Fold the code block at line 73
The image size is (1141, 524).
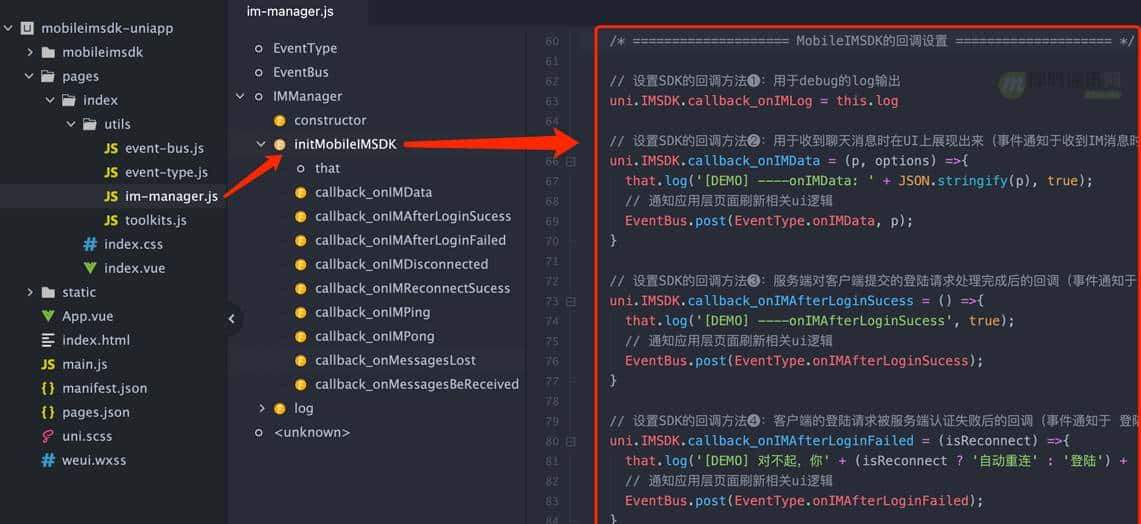coord(571,301)
